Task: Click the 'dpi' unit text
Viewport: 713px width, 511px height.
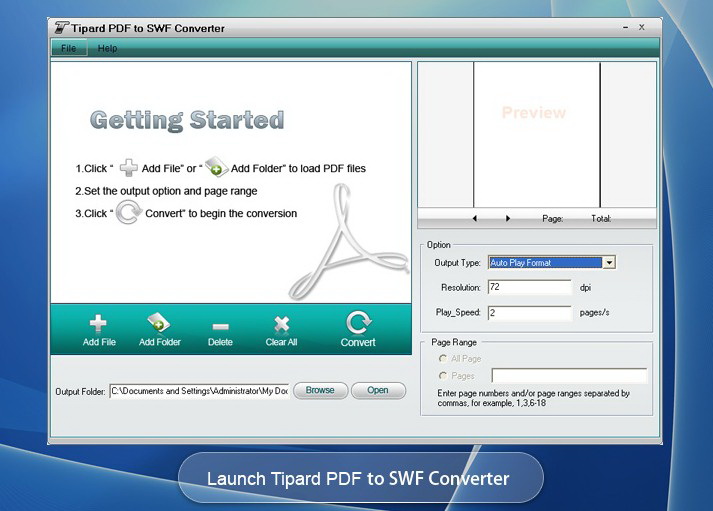Action: 585,288
